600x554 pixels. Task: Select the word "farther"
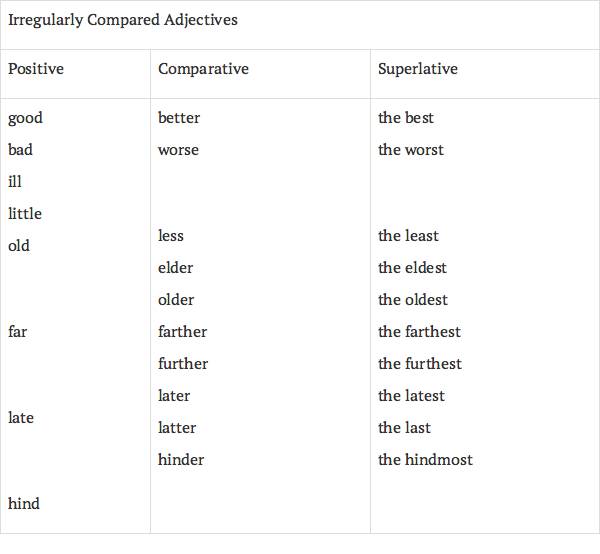point(183,332)
